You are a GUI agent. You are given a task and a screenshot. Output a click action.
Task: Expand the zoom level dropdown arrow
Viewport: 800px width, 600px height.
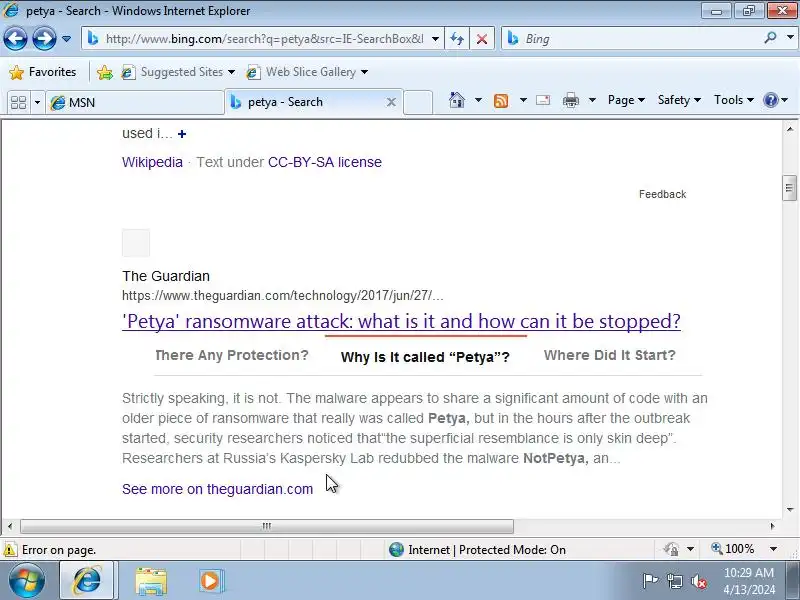coord(773,549)
